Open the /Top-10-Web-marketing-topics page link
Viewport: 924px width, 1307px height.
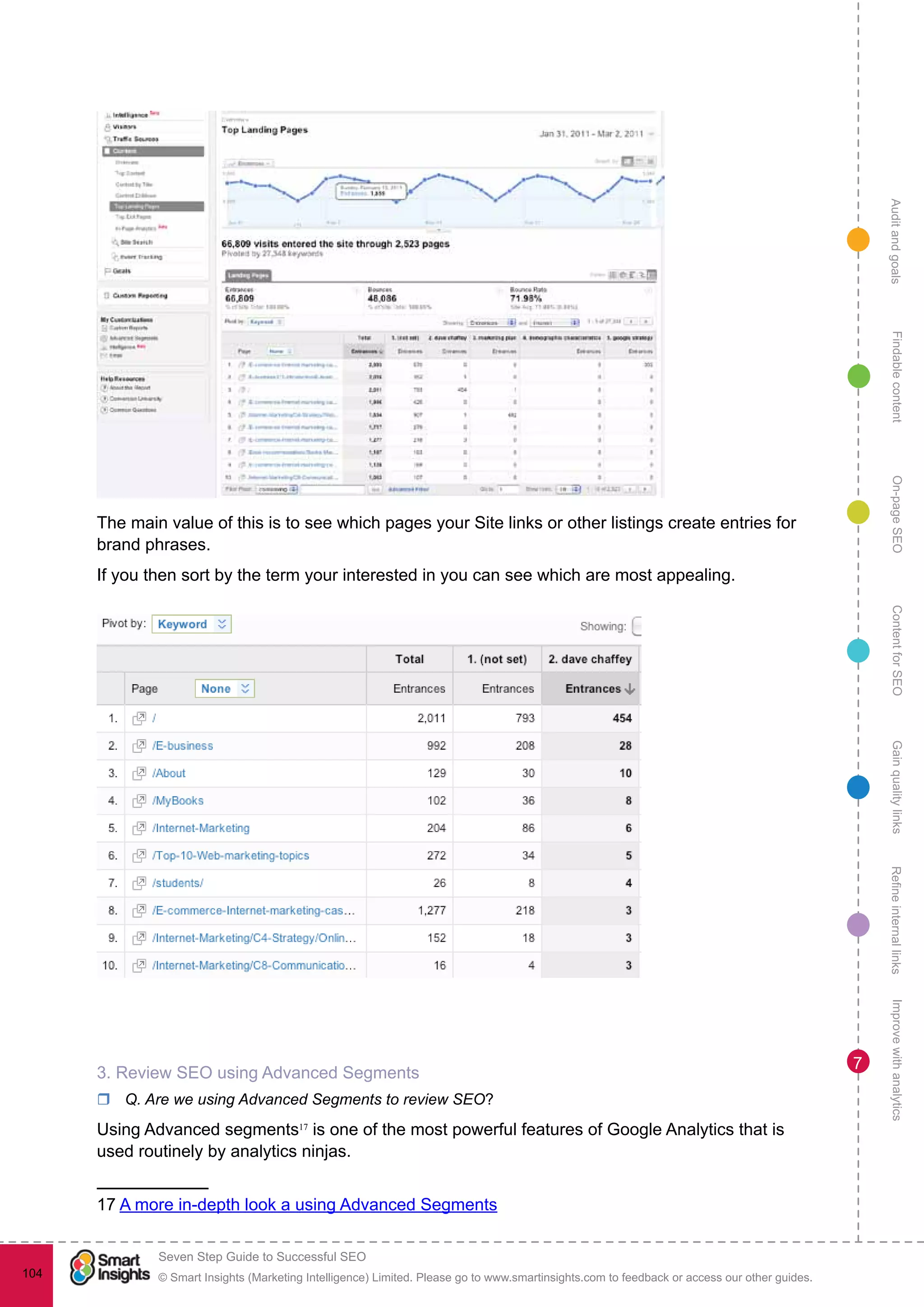[231, 856]
